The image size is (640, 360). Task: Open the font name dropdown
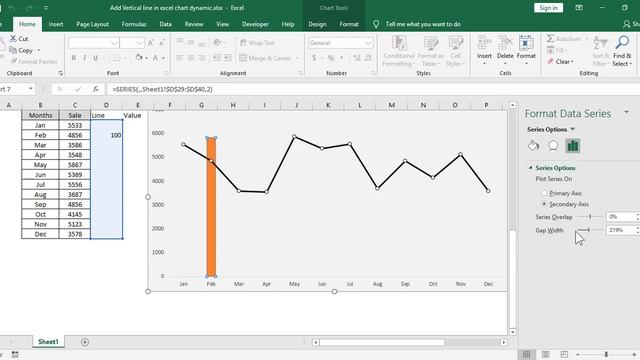click(x=114, y=43)
